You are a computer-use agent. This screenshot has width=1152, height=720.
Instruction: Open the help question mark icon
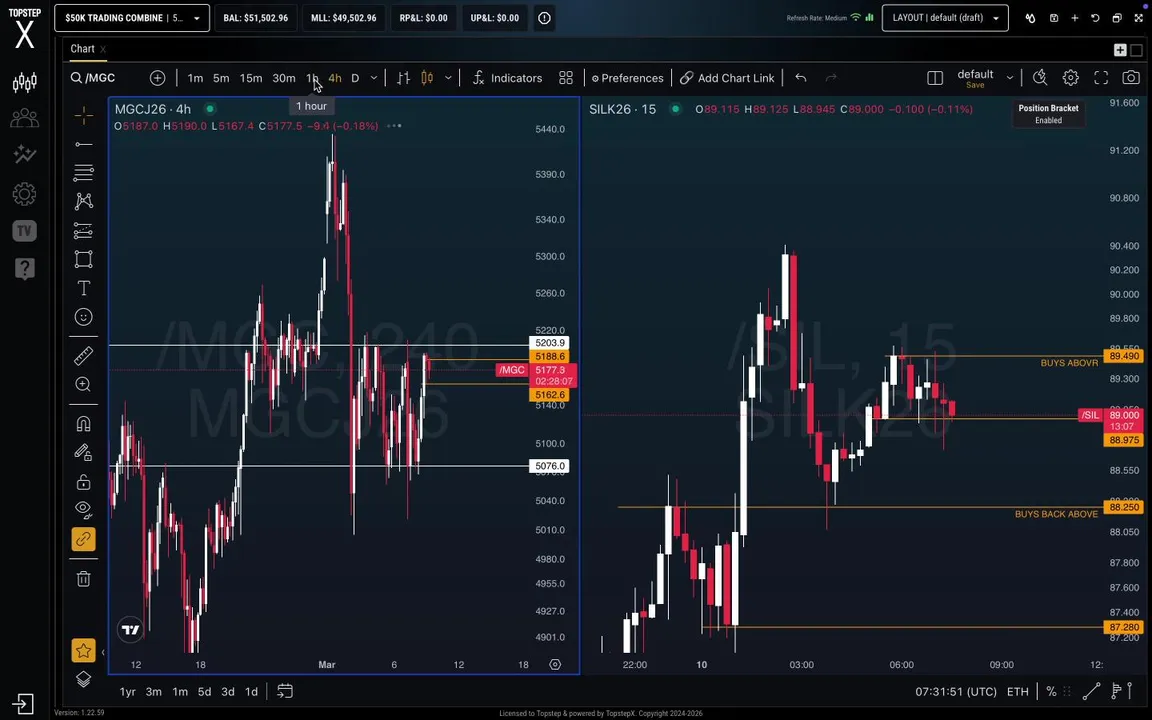(24, 269)
